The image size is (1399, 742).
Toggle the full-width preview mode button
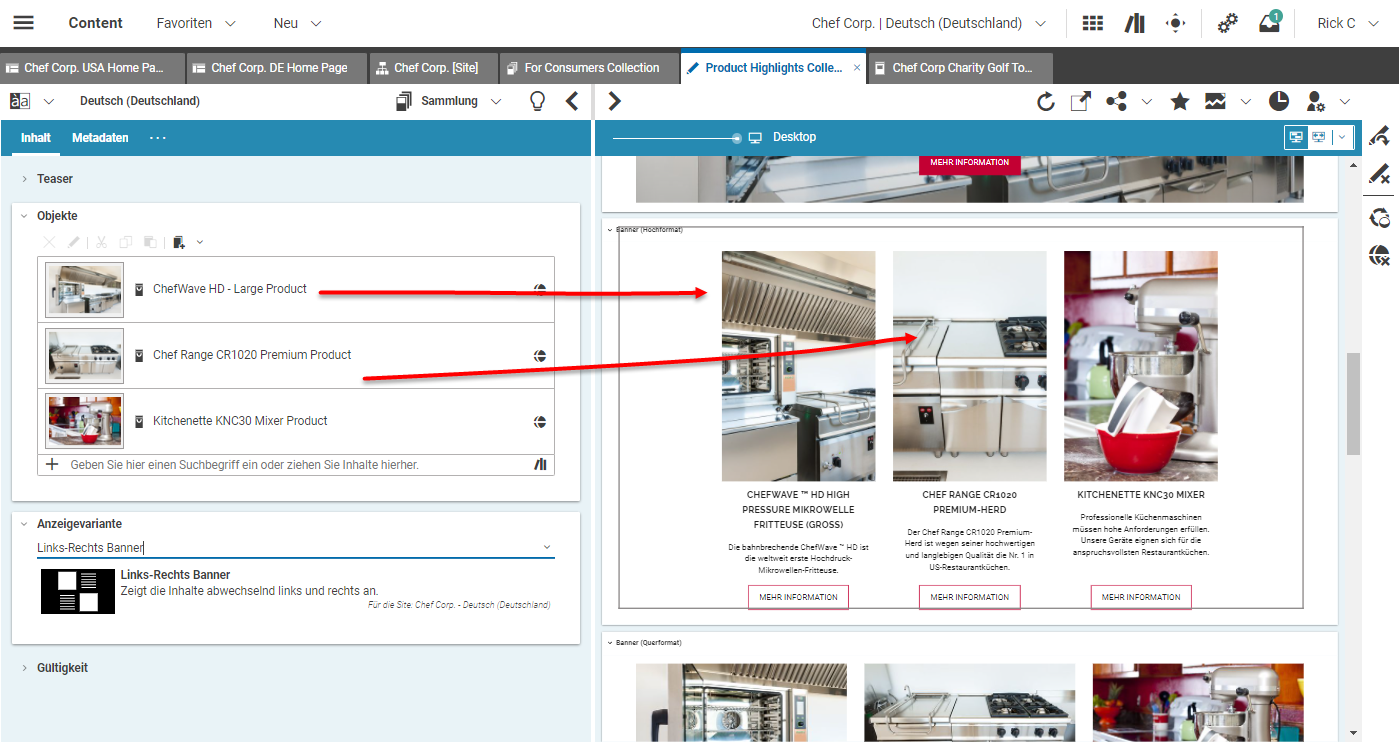pyautogui.click(x=1319, y=137)
